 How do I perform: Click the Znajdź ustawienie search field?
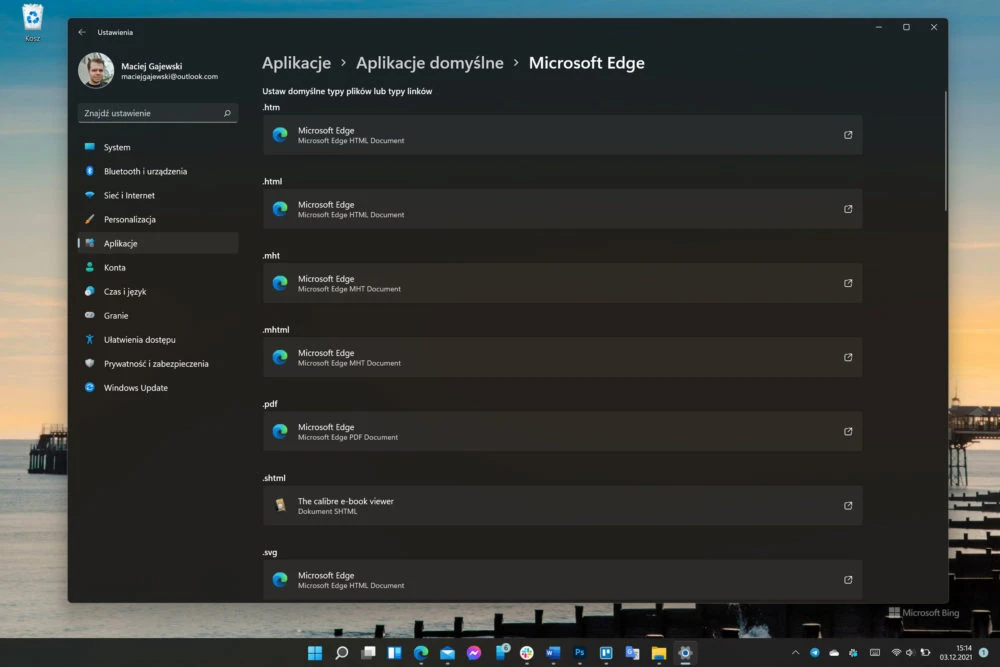click(158, 113)
